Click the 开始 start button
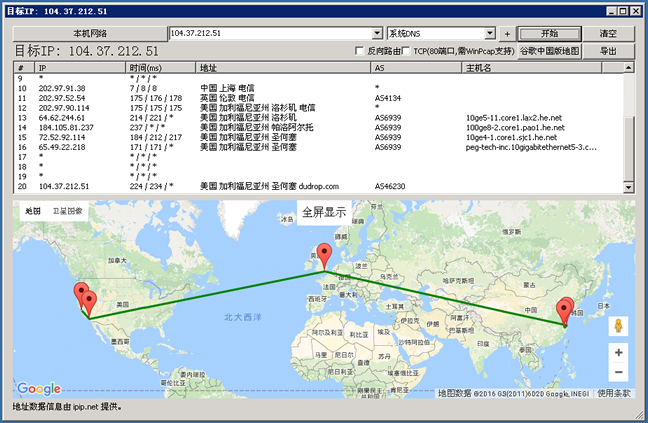The image size is (648, 423). (x=548, y=33)
